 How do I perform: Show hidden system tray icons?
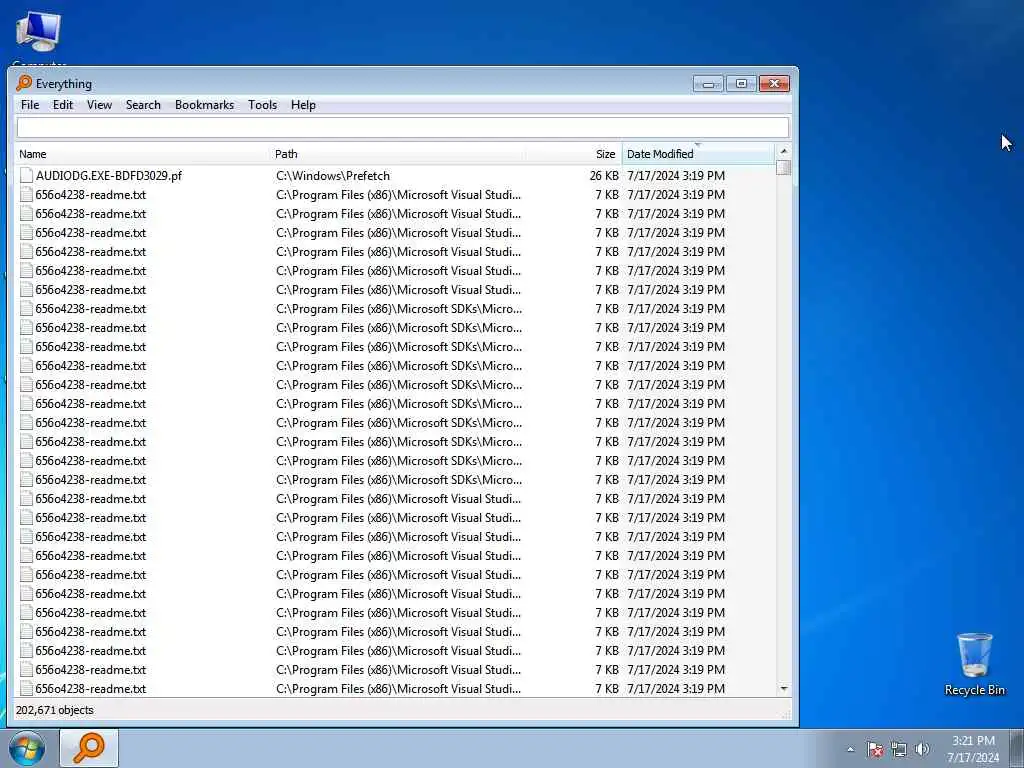pos(850,749)
